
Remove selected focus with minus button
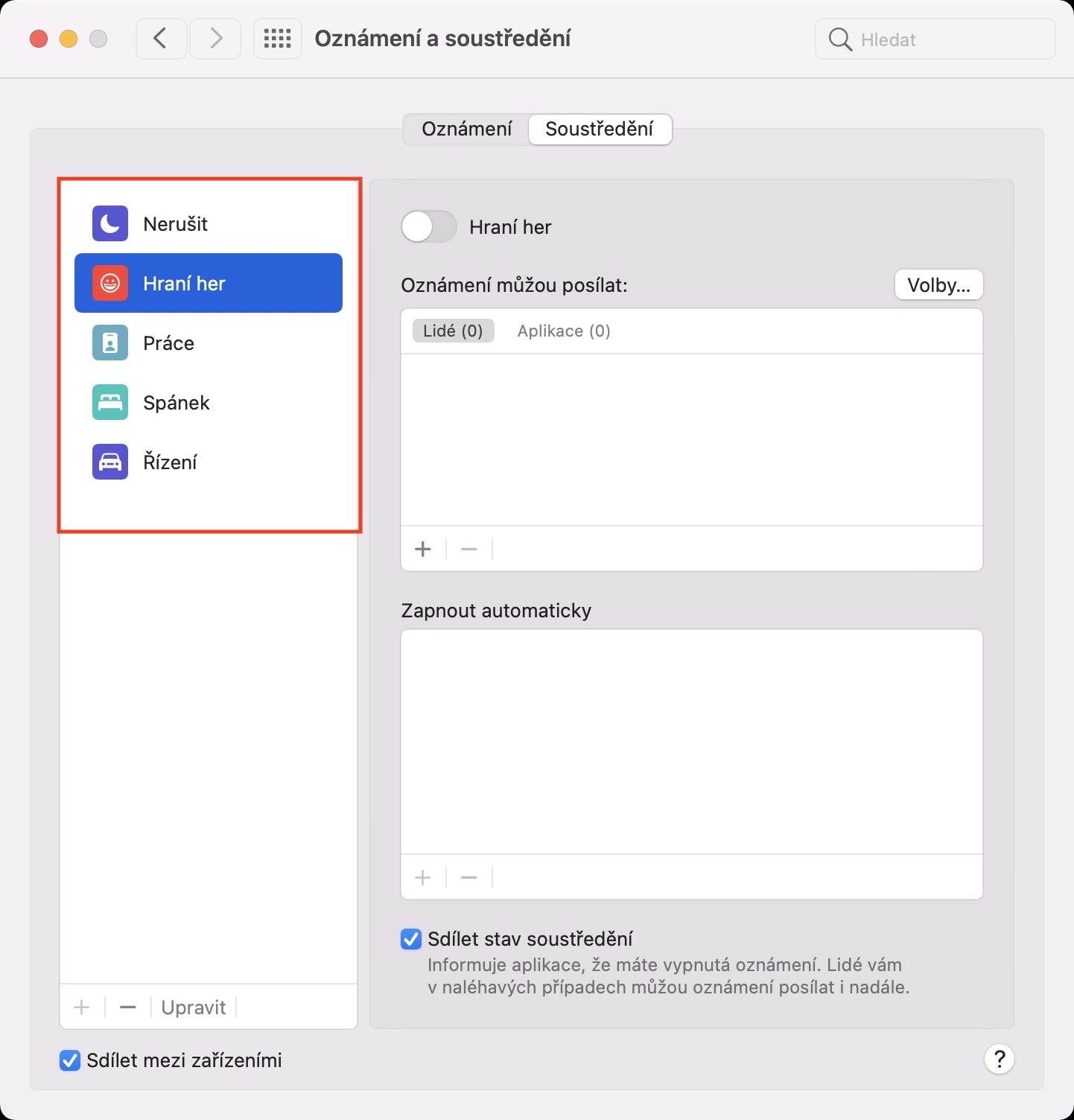[x=128, y=1008]
